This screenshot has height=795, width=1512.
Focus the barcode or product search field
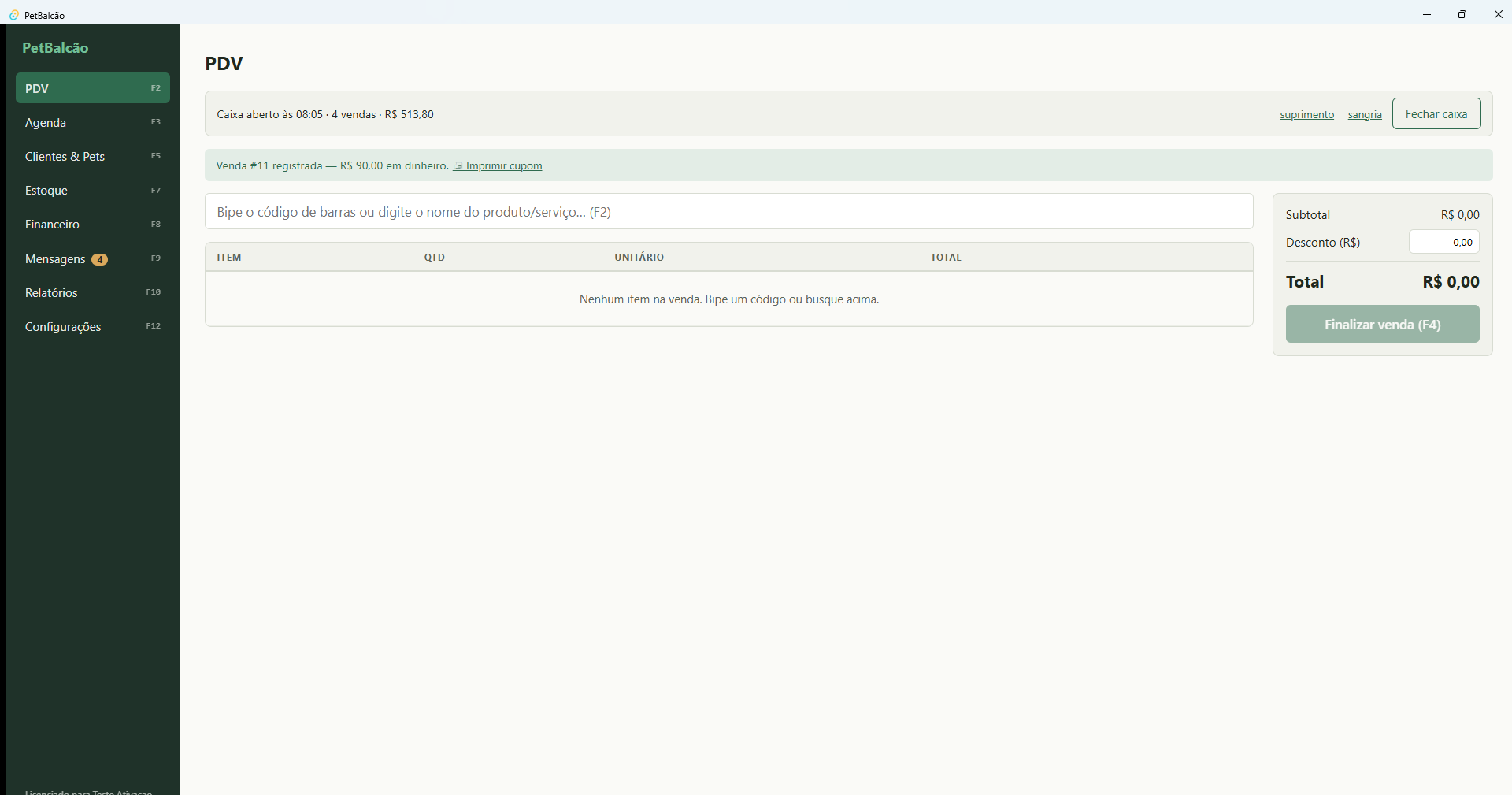coord(729,211)
